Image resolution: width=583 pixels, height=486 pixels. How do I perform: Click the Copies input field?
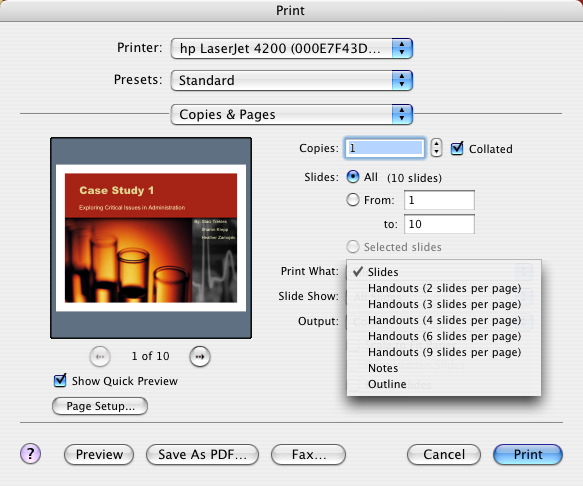385,148
